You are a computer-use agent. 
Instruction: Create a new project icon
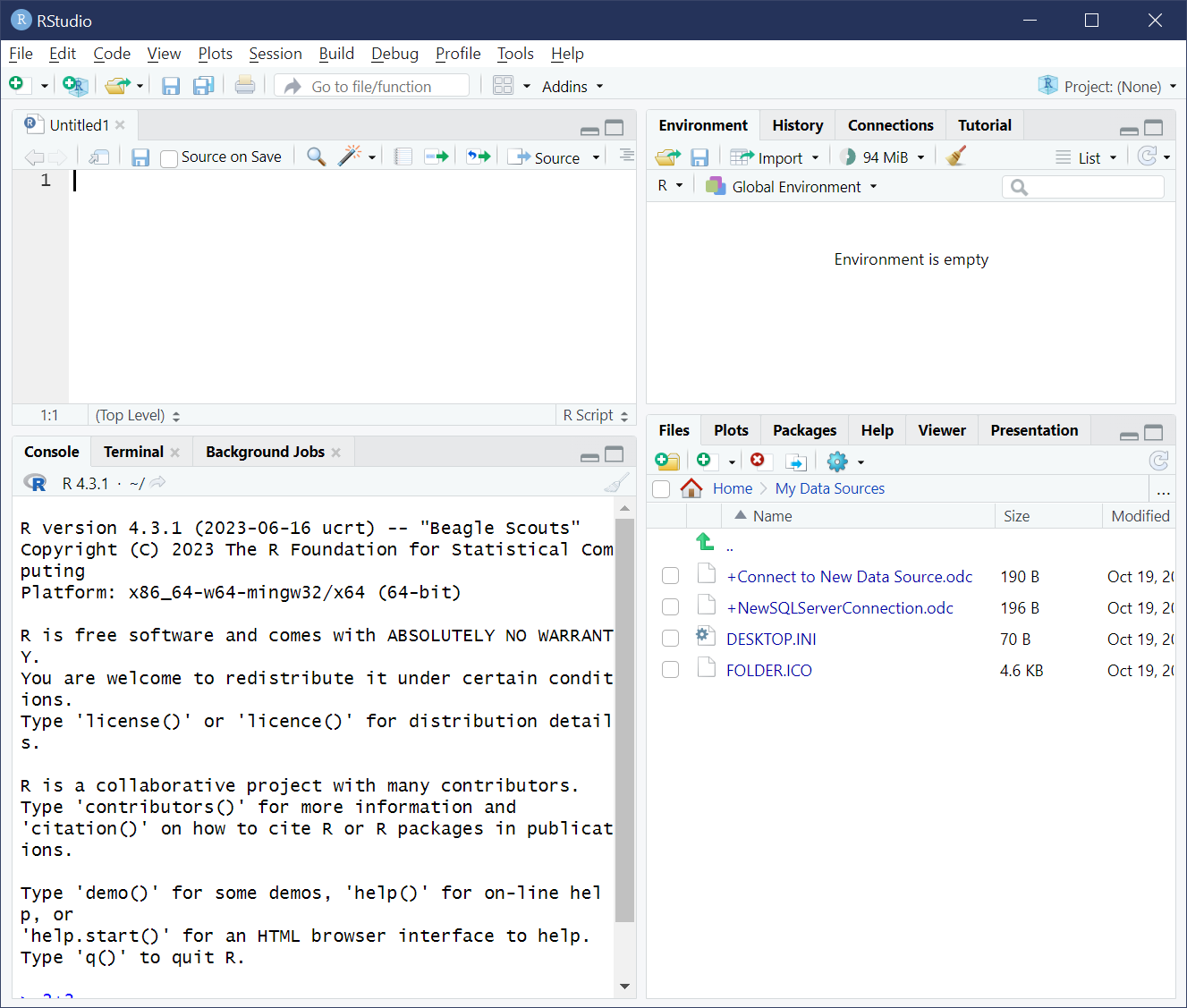coord(76,86)
